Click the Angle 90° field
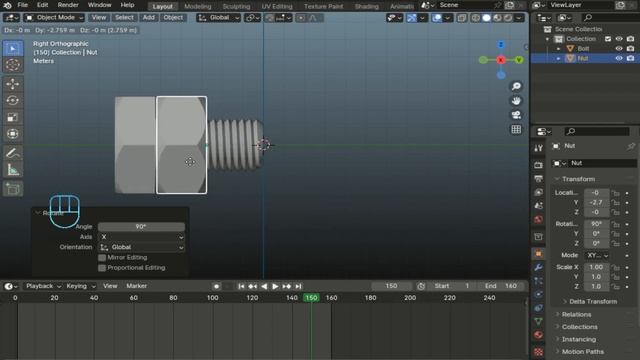 click(x=141, y=227)
